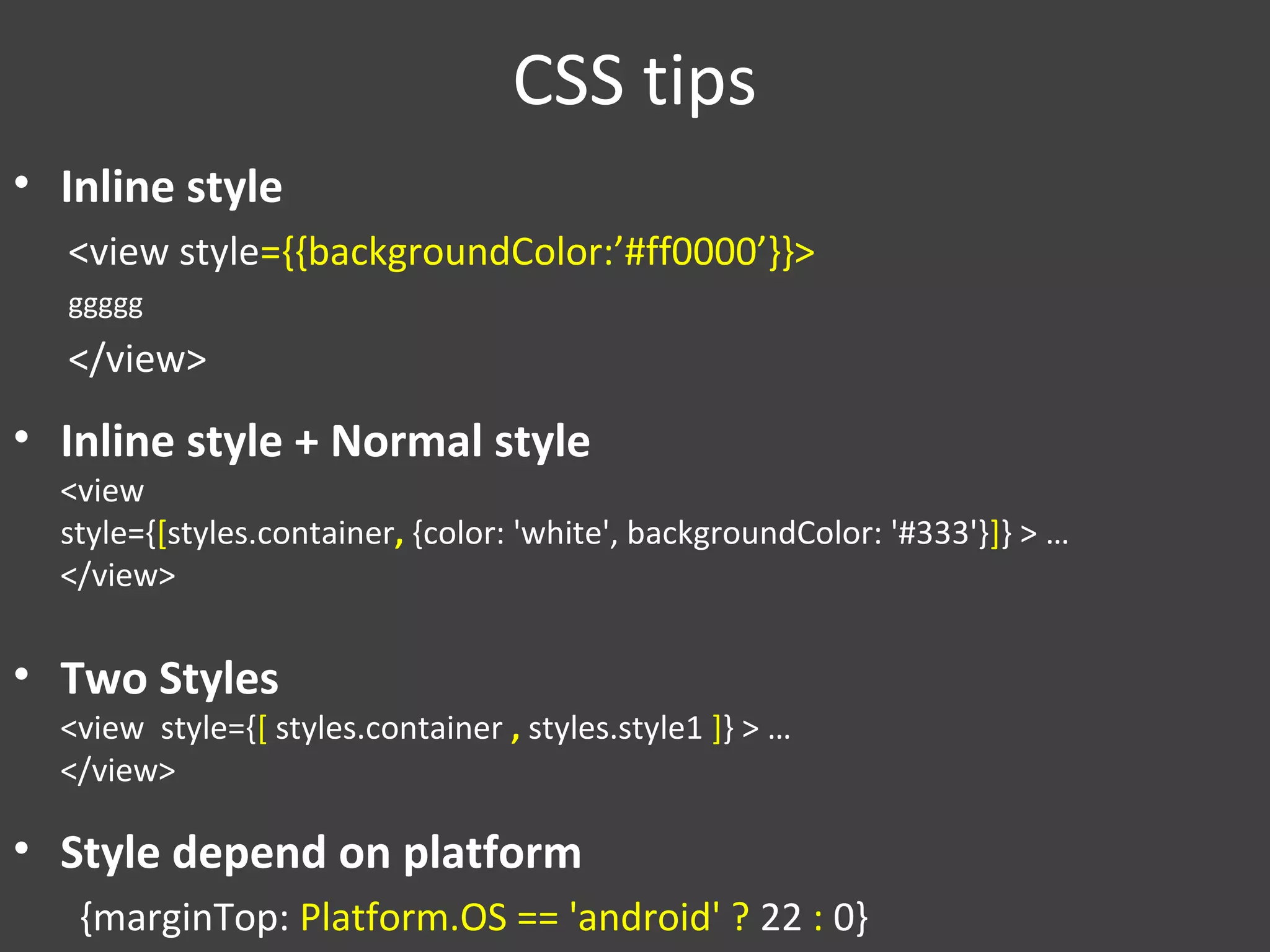
Task: Select 'Inline style + Normal style' heading
Action: [x=326, y=441]
